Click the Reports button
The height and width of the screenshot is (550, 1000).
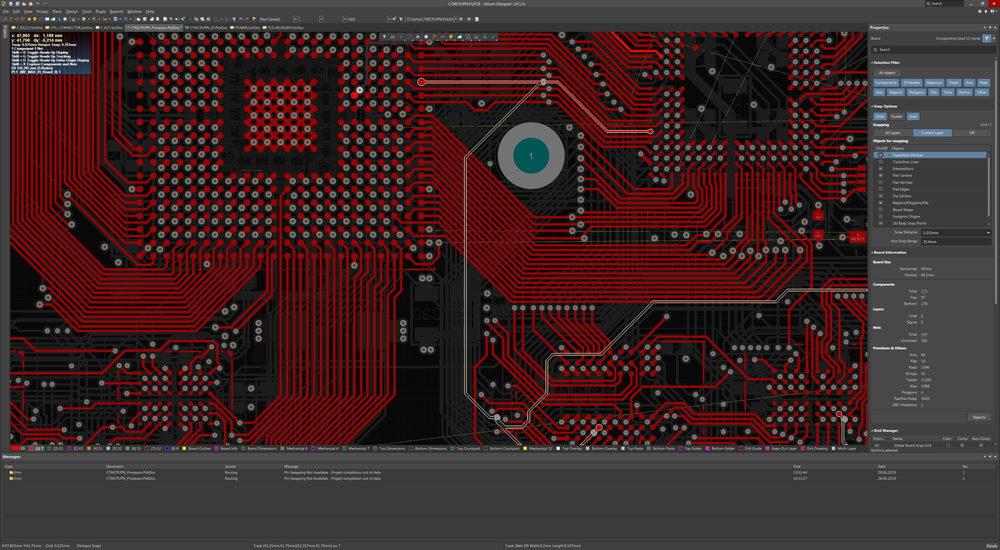tap(979, 417)
